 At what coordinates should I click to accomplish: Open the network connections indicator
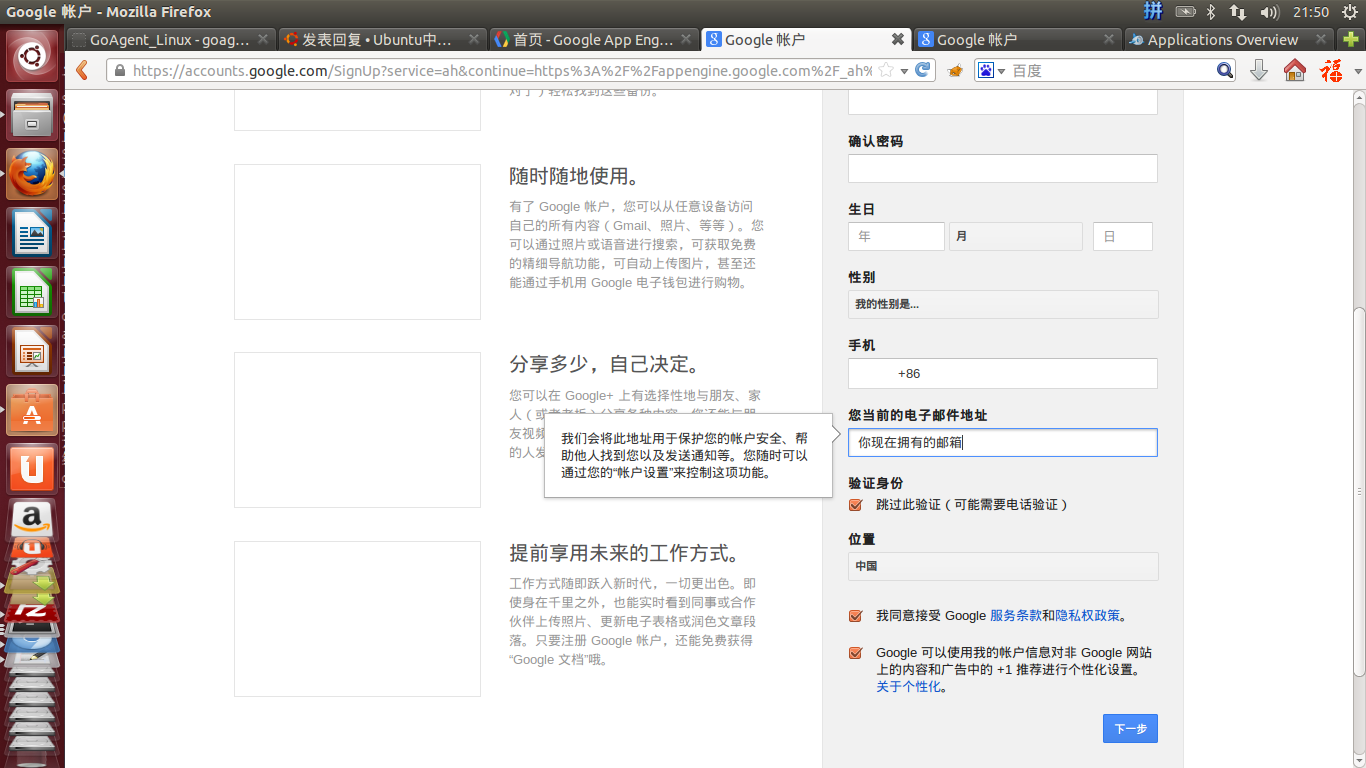click(1238, 12)
